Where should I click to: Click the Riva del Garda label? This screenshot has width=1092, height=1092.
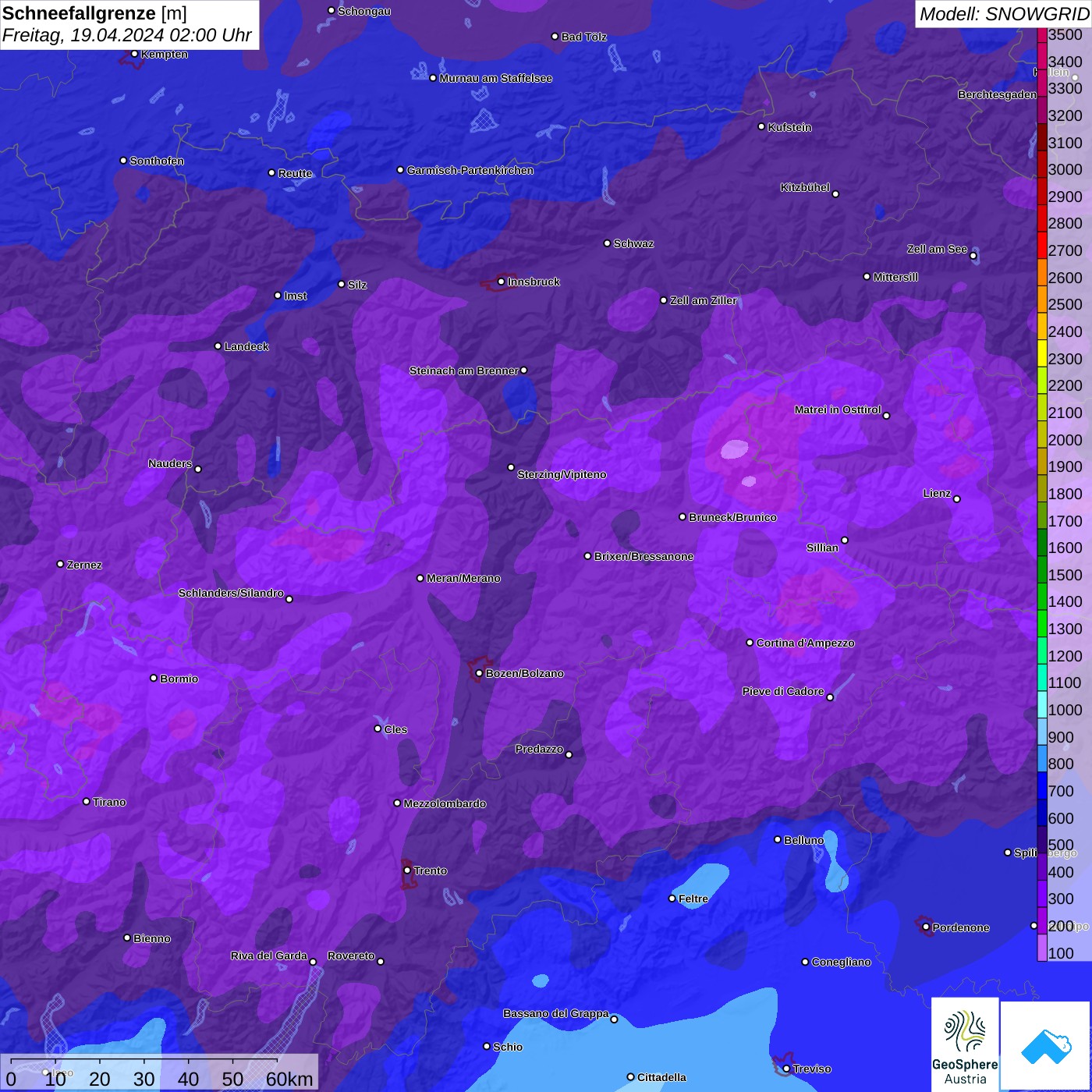[x=269, y=955]
